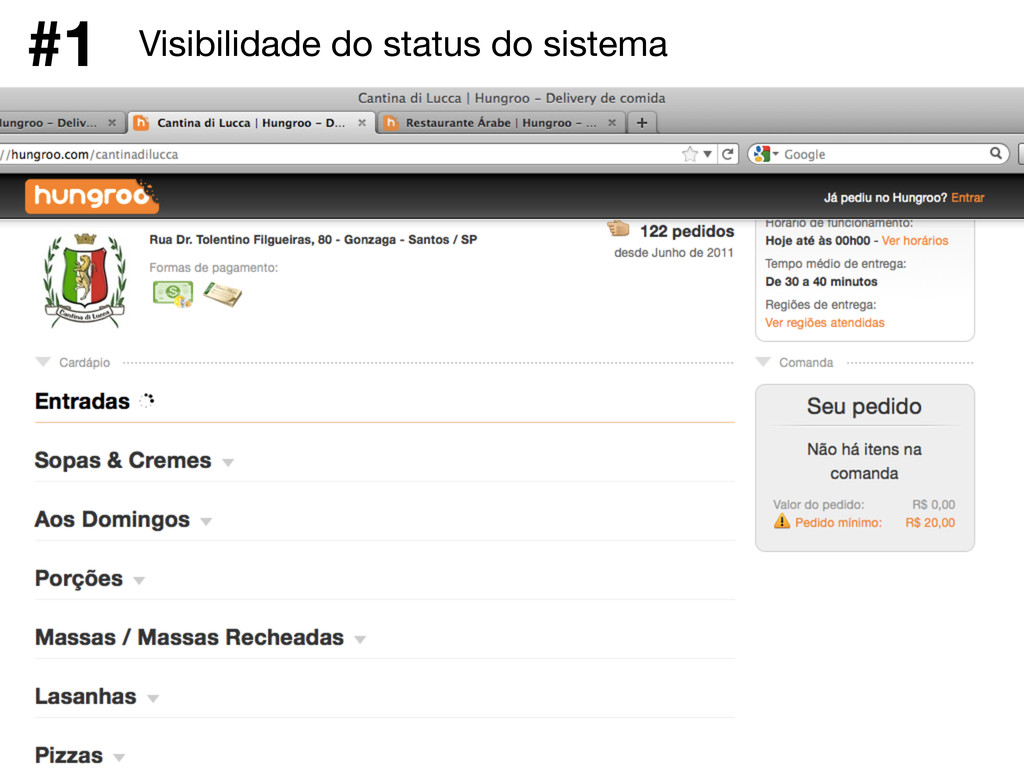Image resolution: width=1024 pixels, height=768 pixels.
Task: Click Hoje até às 00h00 text
Action: pyautogui.click(x=818, y=240)
